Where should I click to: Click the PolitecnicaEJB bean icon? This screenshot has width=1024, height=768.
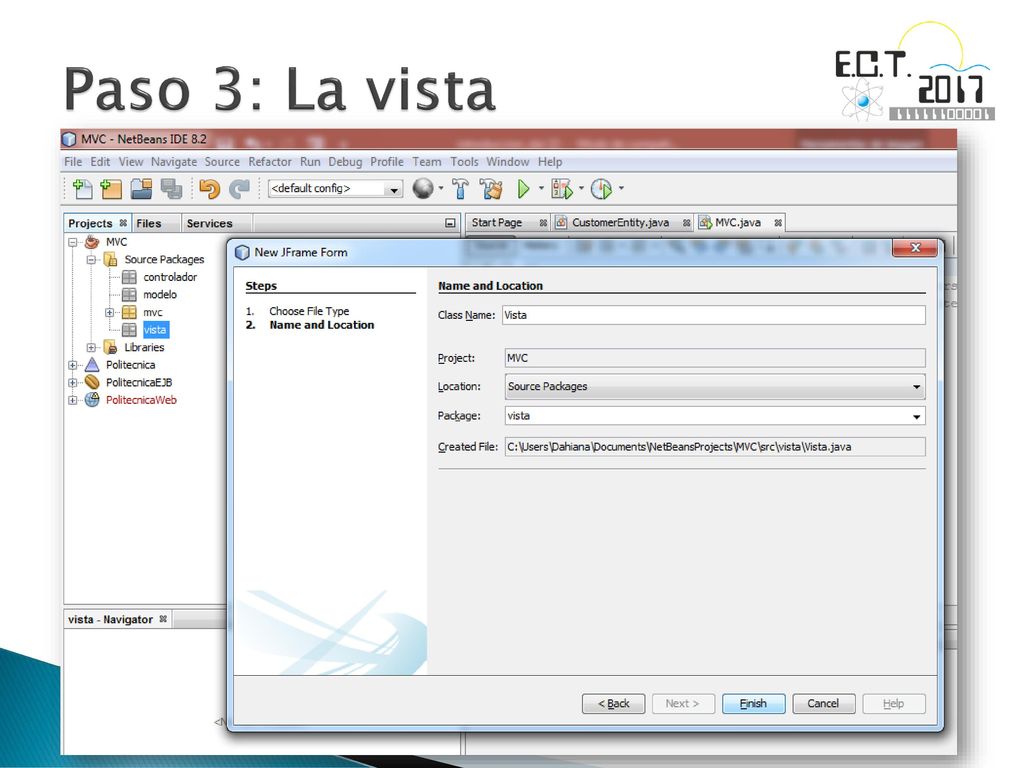pyautogui.click(x=92, y=382)
